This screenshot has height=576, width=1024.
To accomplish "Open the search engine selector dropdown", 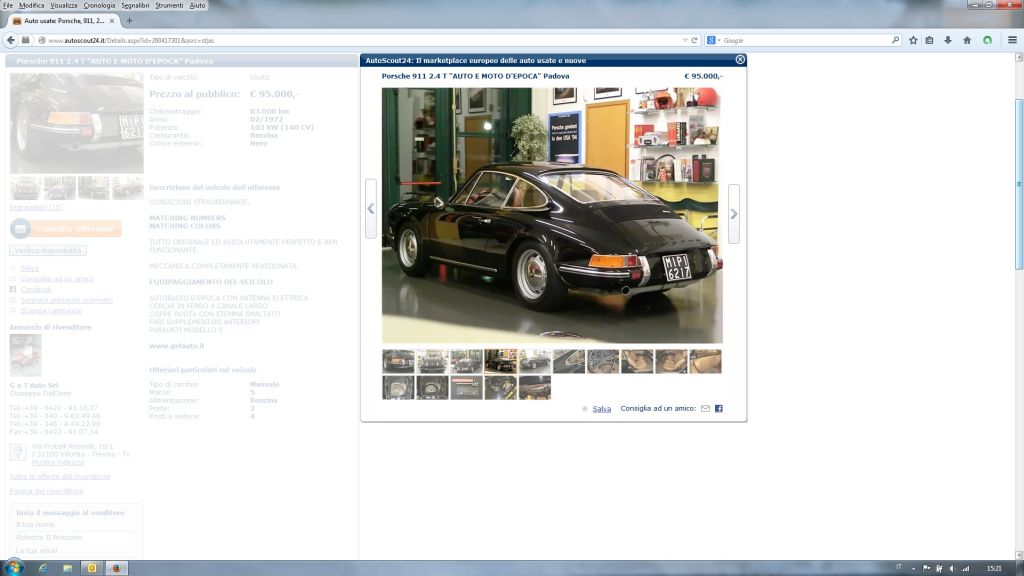I will point(714,40).
